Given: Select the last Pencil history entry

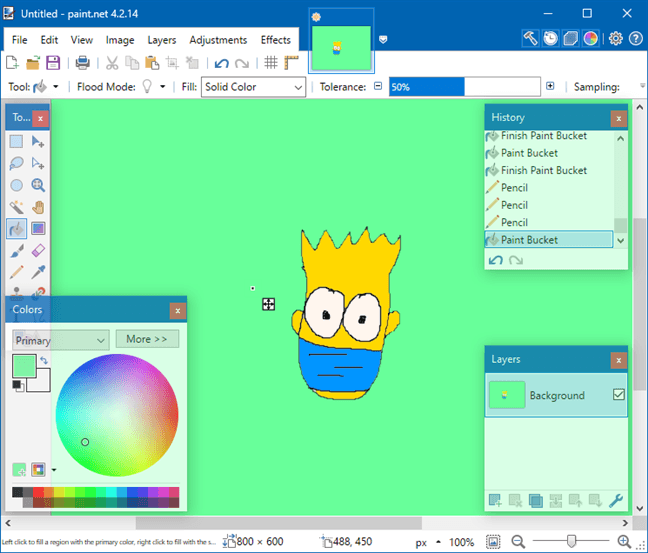Looking at the screenshot, I should [x=548, y=222].
